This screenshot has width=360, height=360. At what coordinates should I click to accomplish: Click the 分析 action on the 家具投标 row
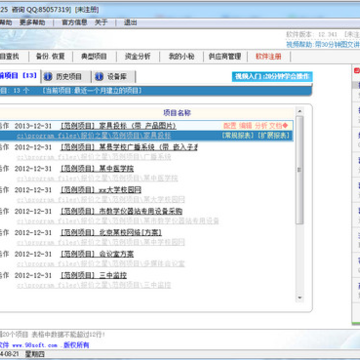(261, 126)
